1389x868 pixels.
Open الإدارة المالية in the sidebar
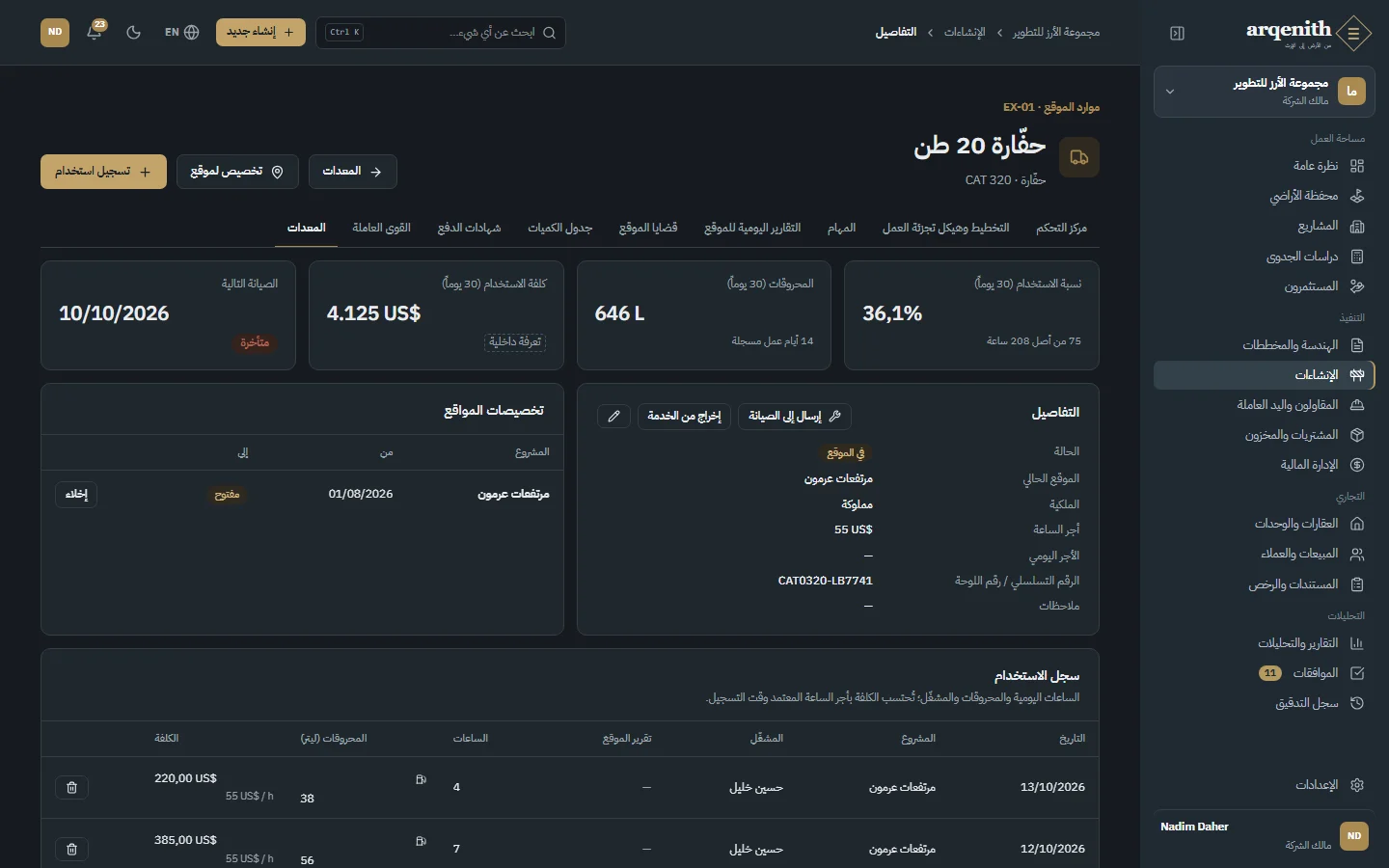(x=1264, y=465)
